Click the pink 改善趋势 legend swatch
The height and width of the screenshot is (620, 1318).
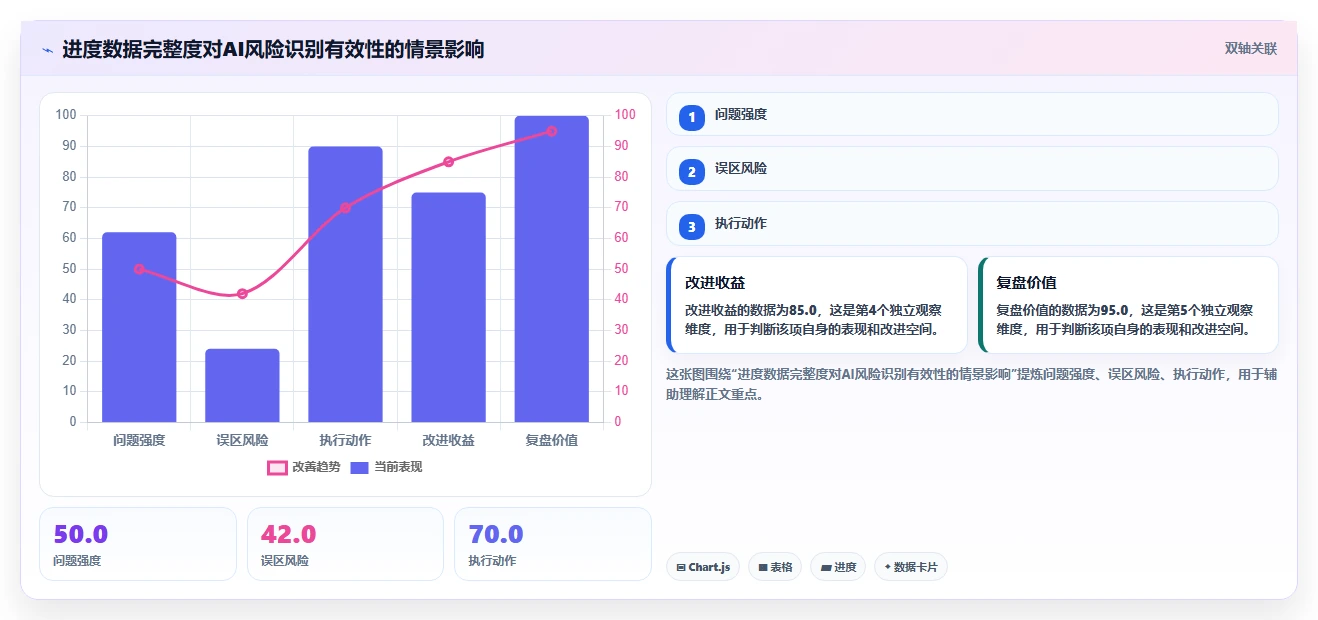277,467
